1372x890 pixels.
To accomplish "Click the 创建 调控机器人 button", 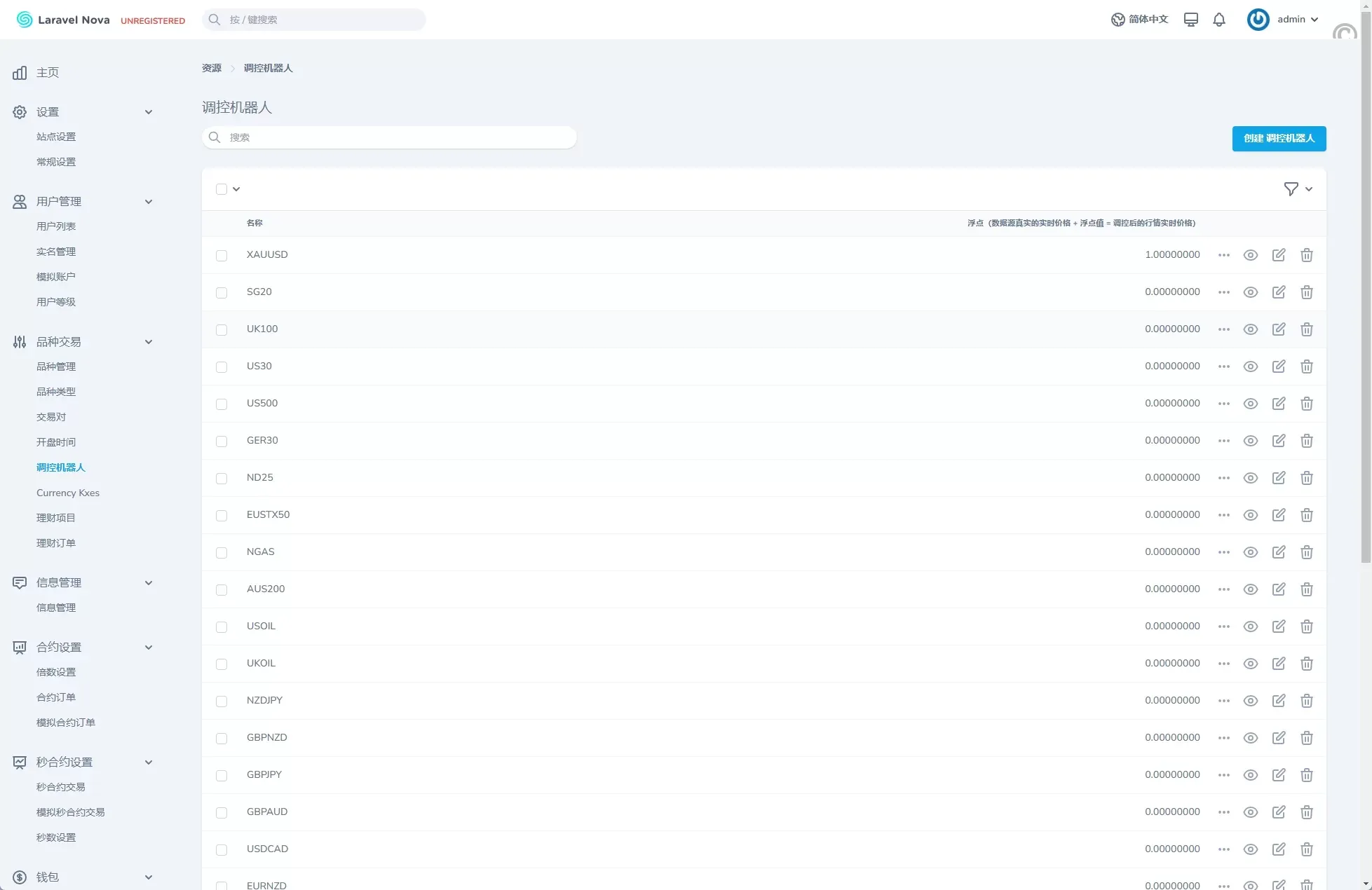I will (x=1279, y=139).
